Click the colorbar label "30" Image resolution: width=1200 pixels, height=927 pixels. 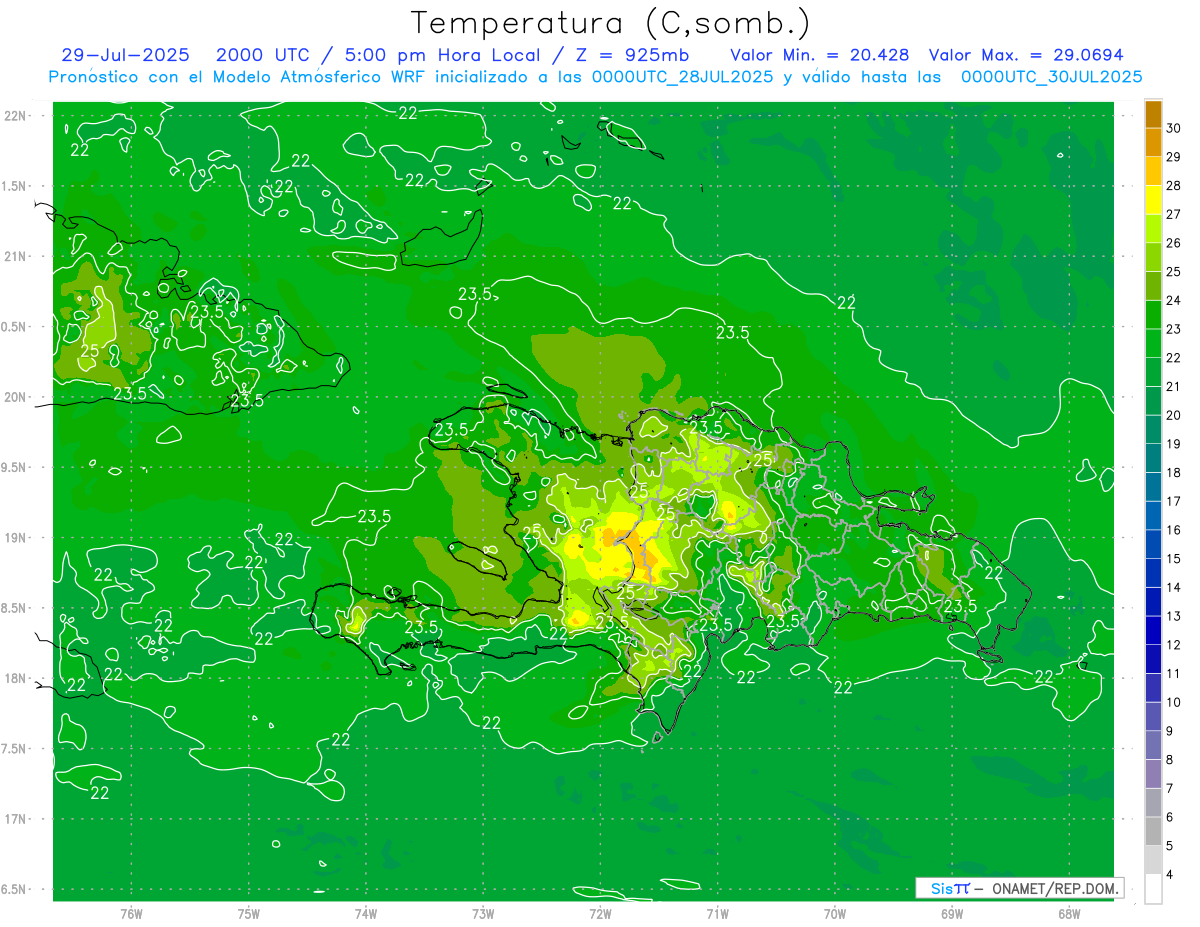click(x=1174, y=129)
